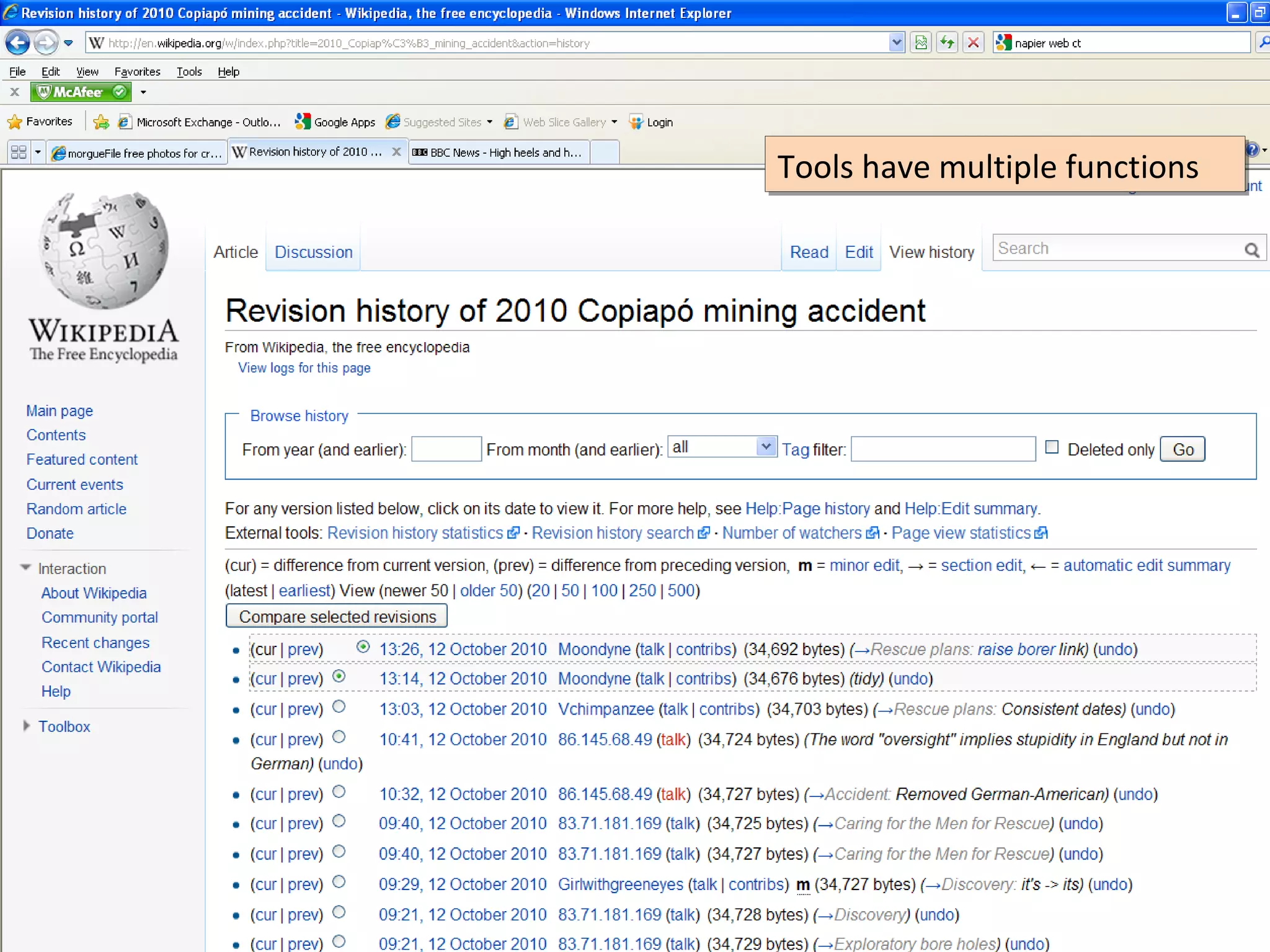Open Revision history statistics external link

coord(423,533)
